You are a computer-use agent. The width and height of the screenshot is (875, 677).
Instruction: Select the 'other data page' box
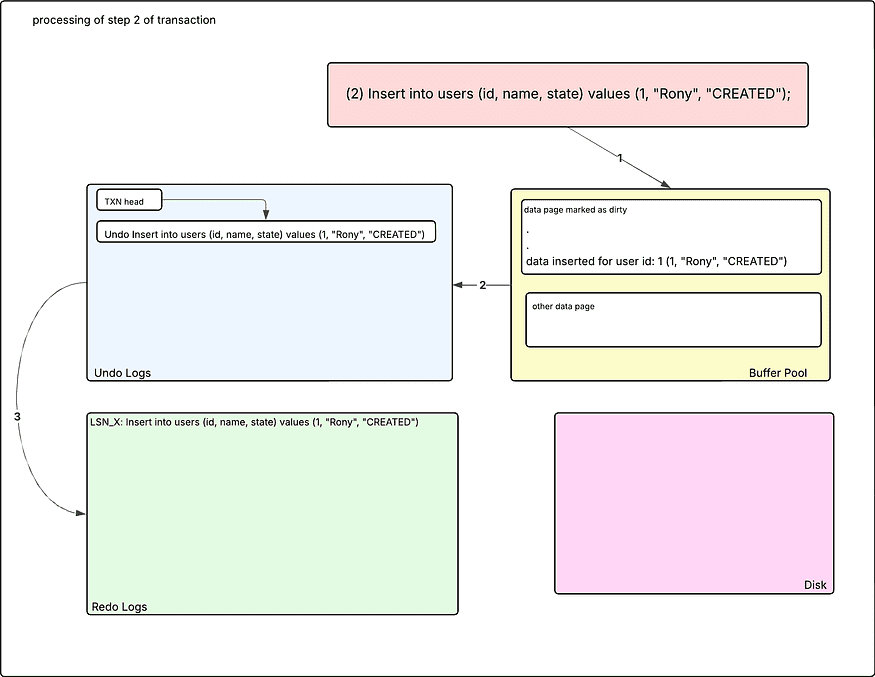pos(672,320)
